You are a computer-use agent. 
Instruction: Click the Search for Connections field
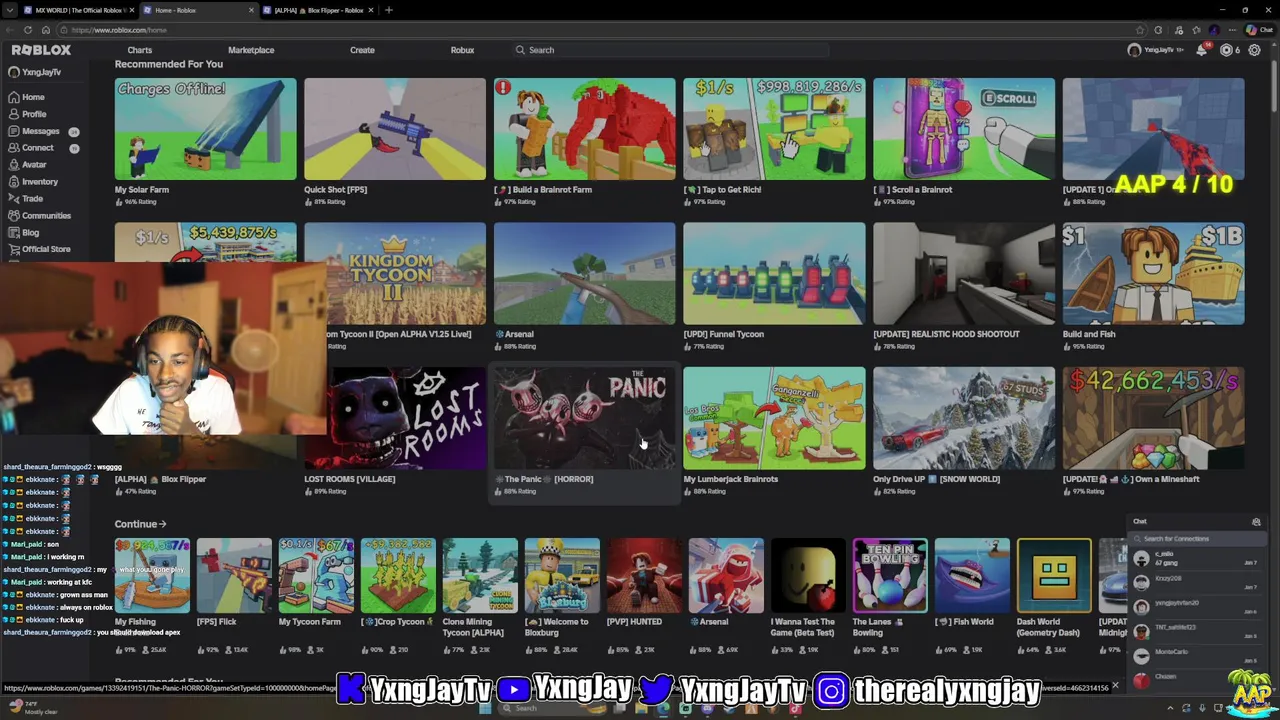click(1195, 539)
